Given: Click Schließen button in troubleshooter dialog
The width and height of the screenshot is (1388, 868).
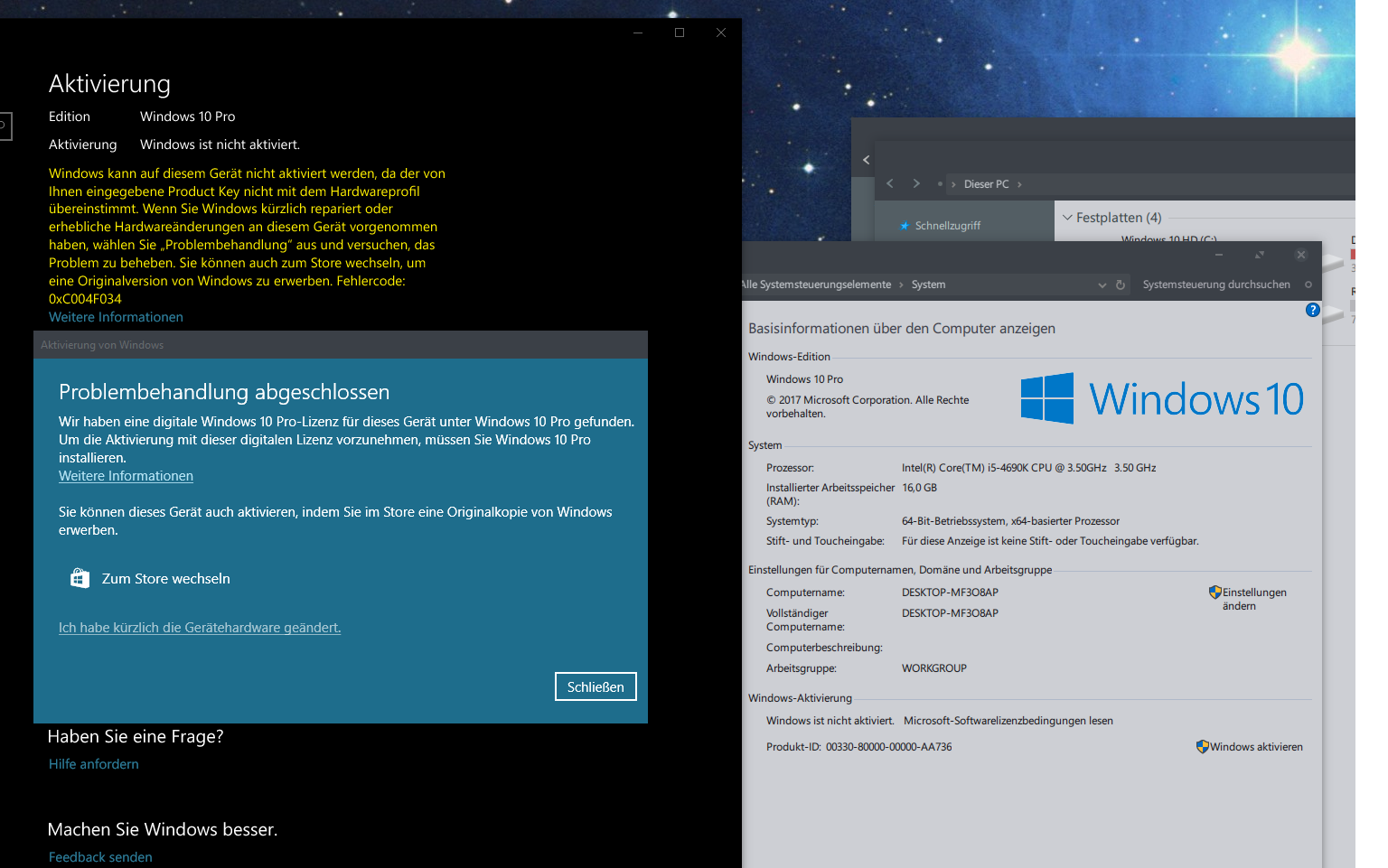Looking at the screenshot, I should tap(596, 686).
